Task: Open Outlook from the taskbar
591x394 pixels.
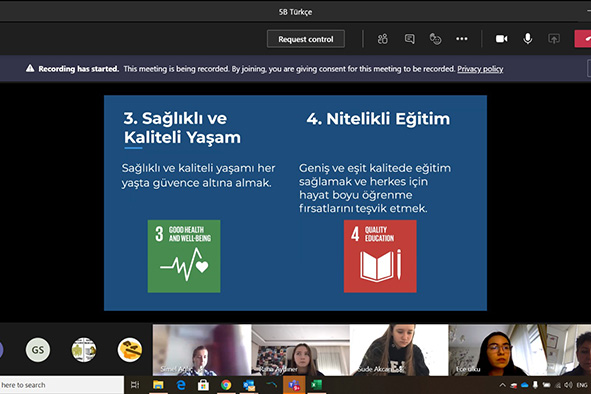Action: 249,385
